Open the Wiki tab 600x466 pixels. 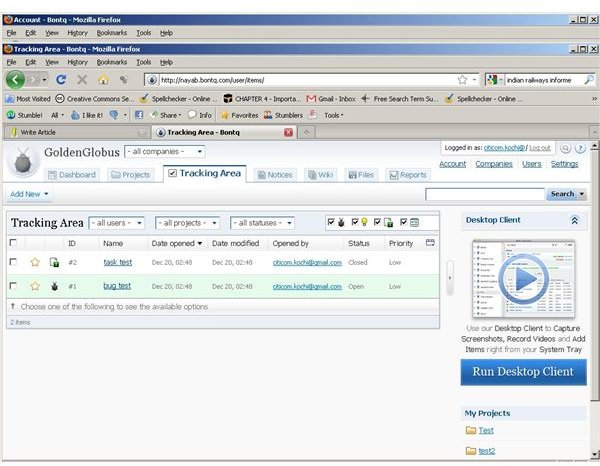pos(321,175)
